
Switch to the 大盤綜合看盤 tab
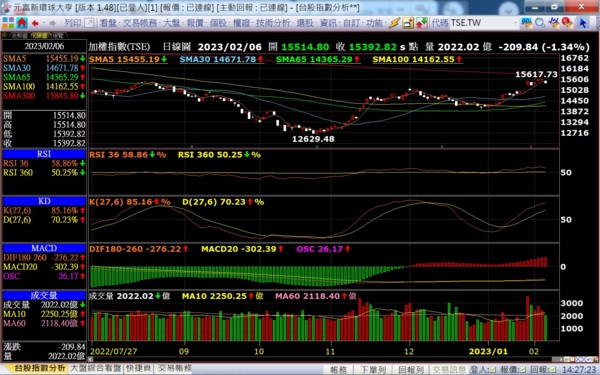click(x=96, y=368)
